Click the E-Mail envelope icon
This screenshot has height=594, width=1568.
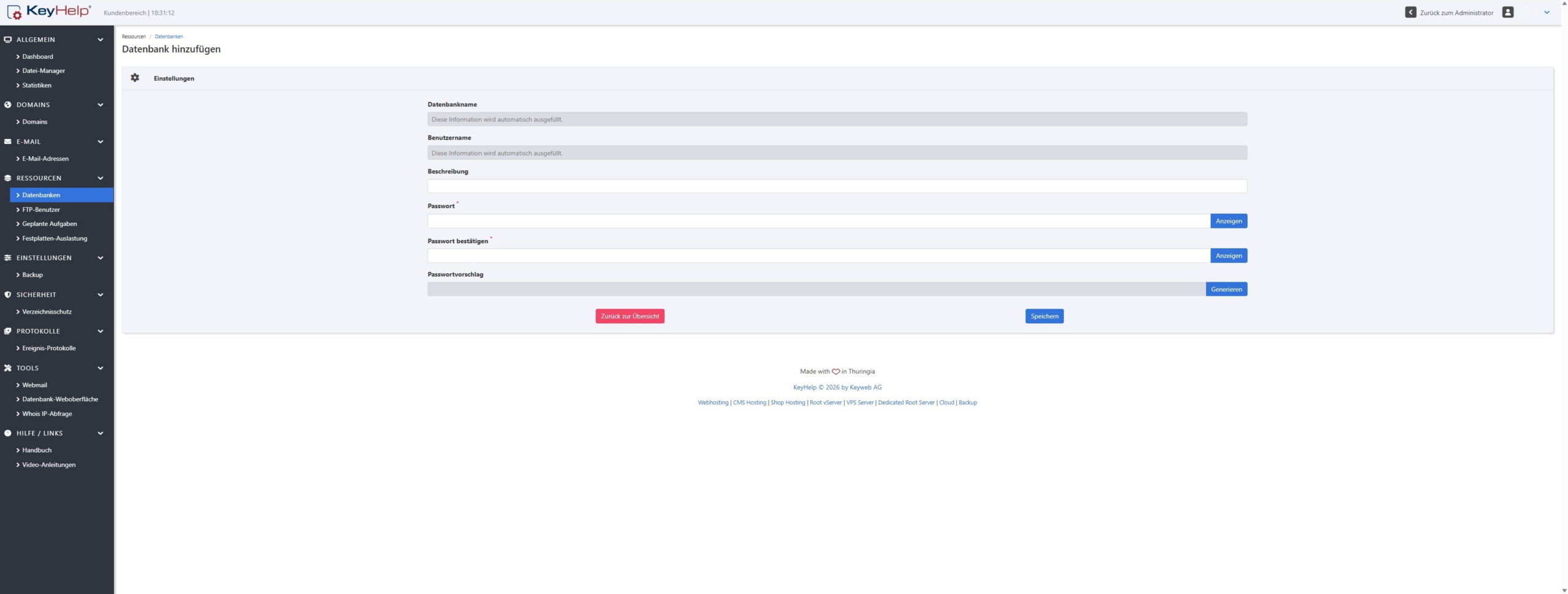pos(7,141)
